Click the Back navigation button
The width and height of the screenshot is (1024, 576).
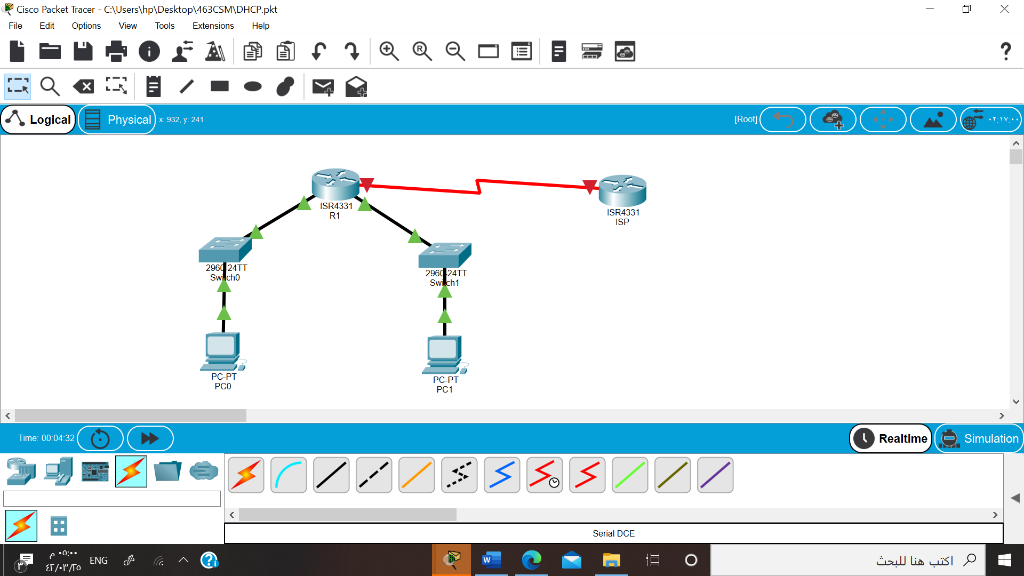click(x=783, y=120)
